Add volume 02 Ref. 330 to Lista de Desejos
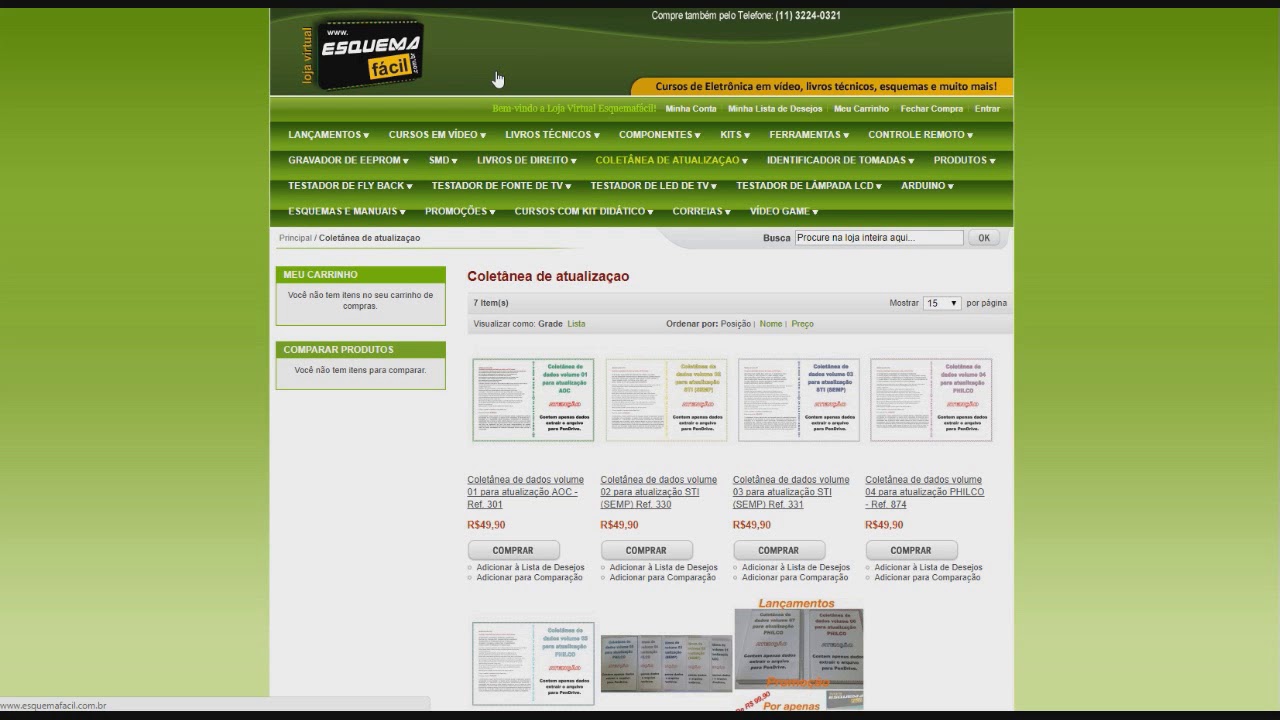 point(663,567)
